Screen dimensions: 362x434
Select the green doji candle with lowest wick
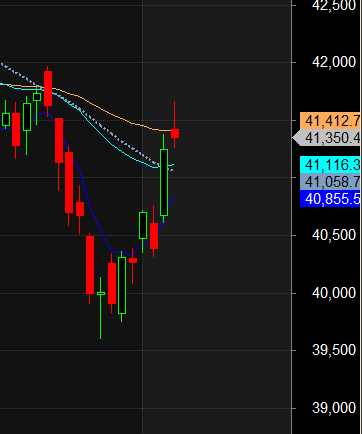[101, 293]
